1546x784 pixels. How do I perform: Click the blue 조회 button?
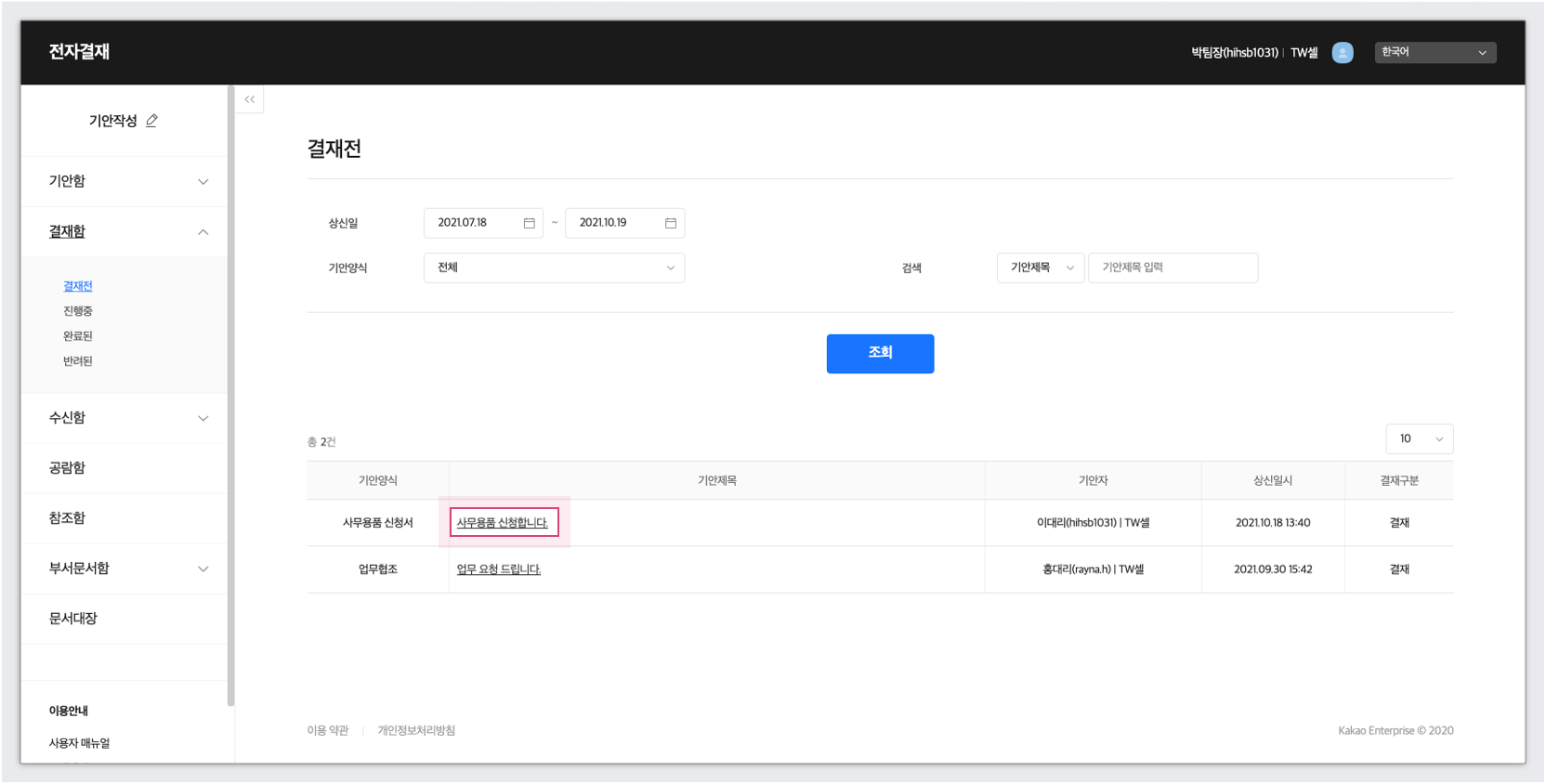tap(880, 354)
